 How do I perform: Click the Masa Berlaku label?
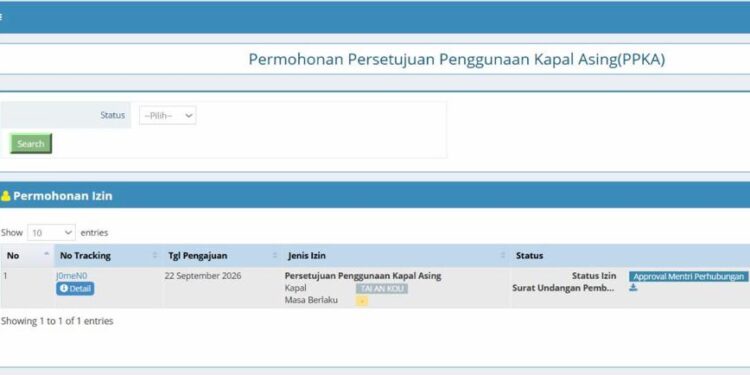pyautogui.click(x=311, y=300)
